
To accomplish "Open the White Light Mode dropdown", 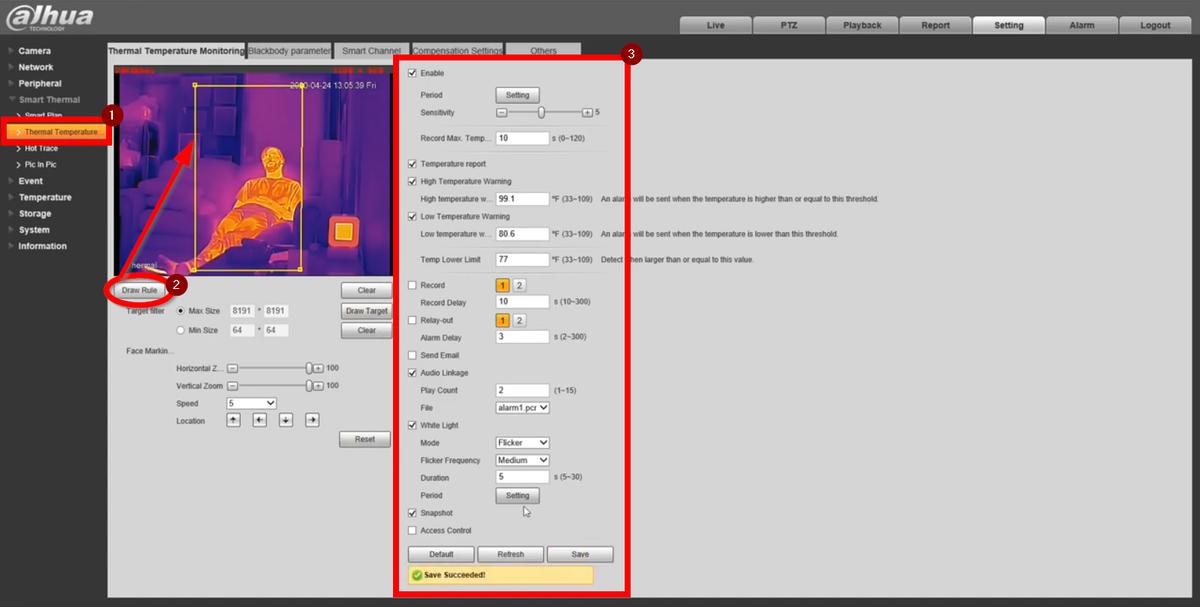I will coord(523,443).
